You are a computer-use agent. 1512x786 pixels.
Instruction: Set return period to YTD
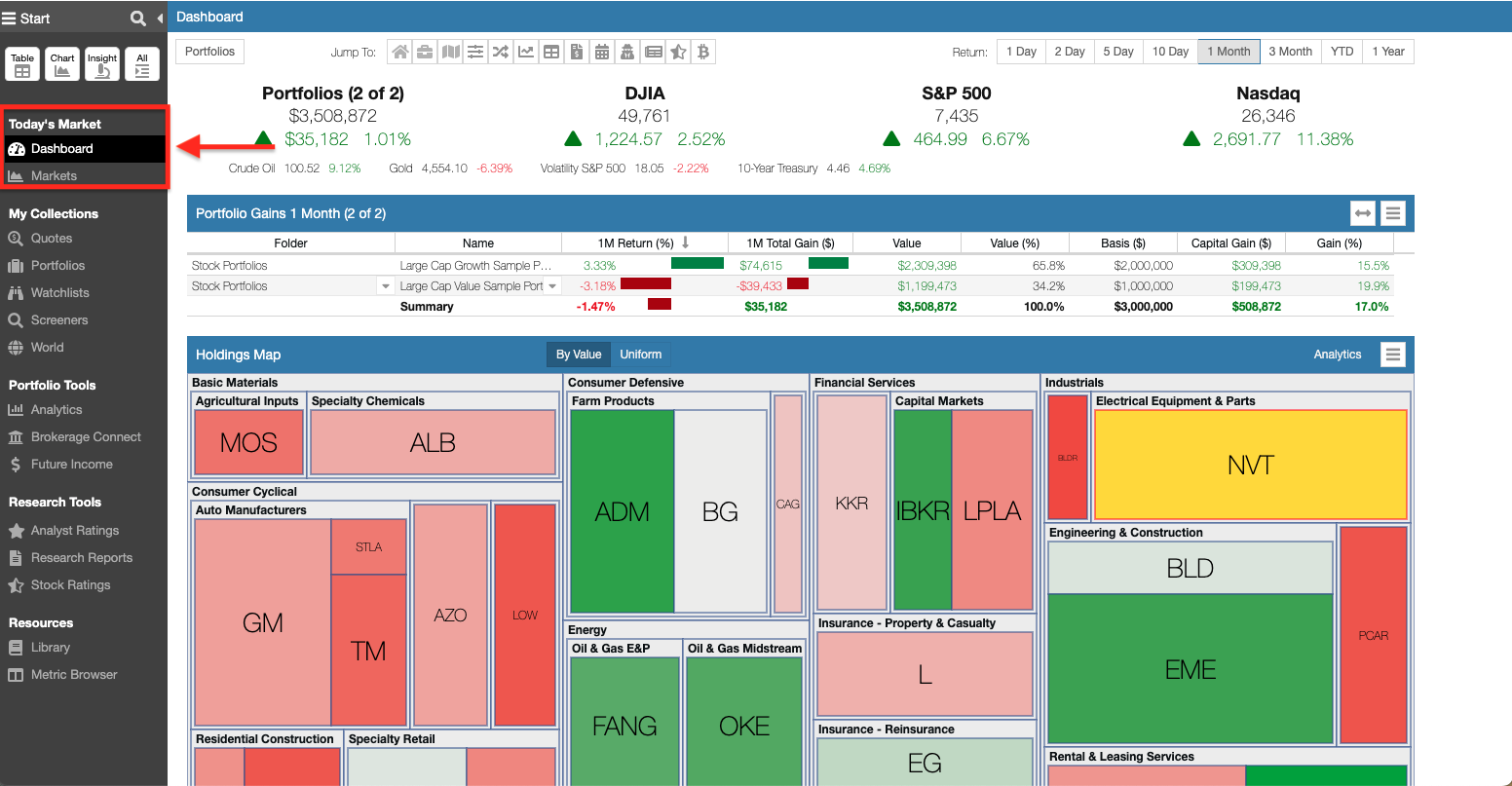1342,52
